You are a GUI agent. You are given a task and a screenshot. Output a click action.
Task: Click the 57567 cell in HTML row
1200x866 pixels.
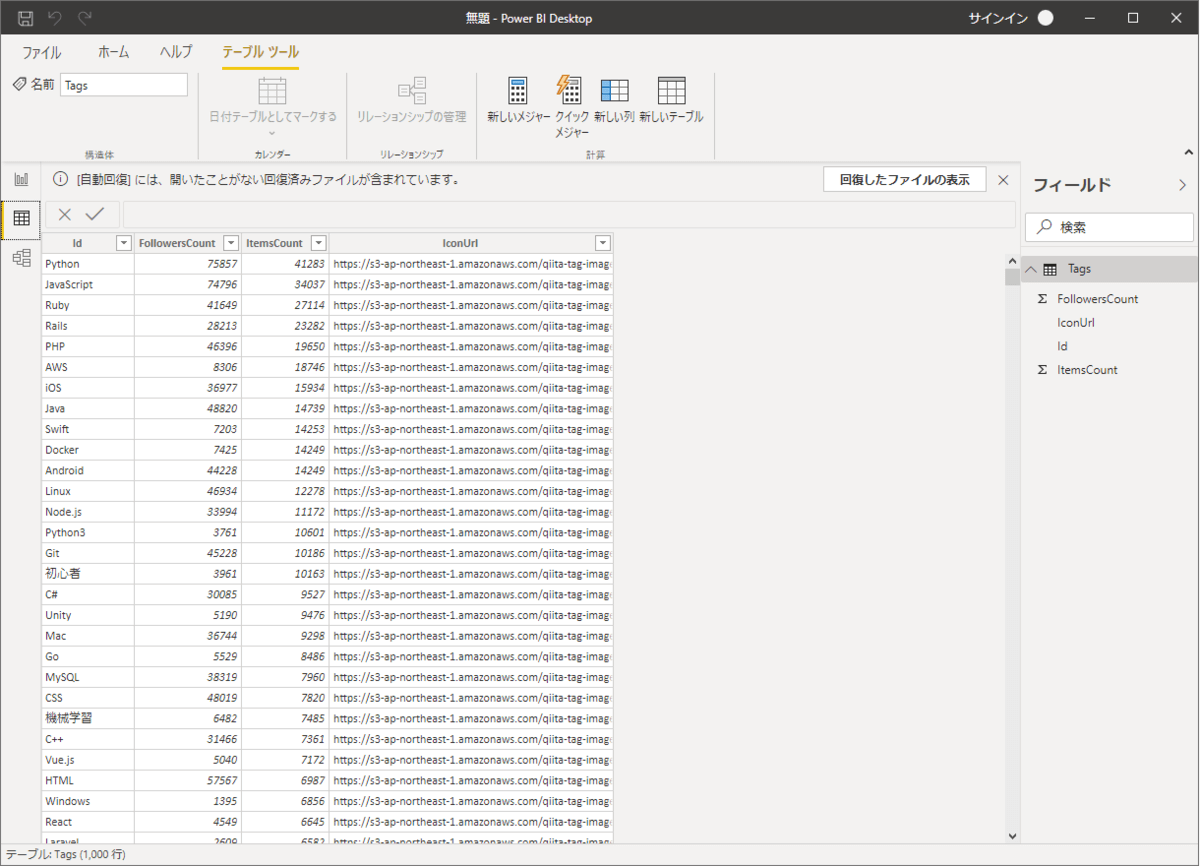point(188,780)
